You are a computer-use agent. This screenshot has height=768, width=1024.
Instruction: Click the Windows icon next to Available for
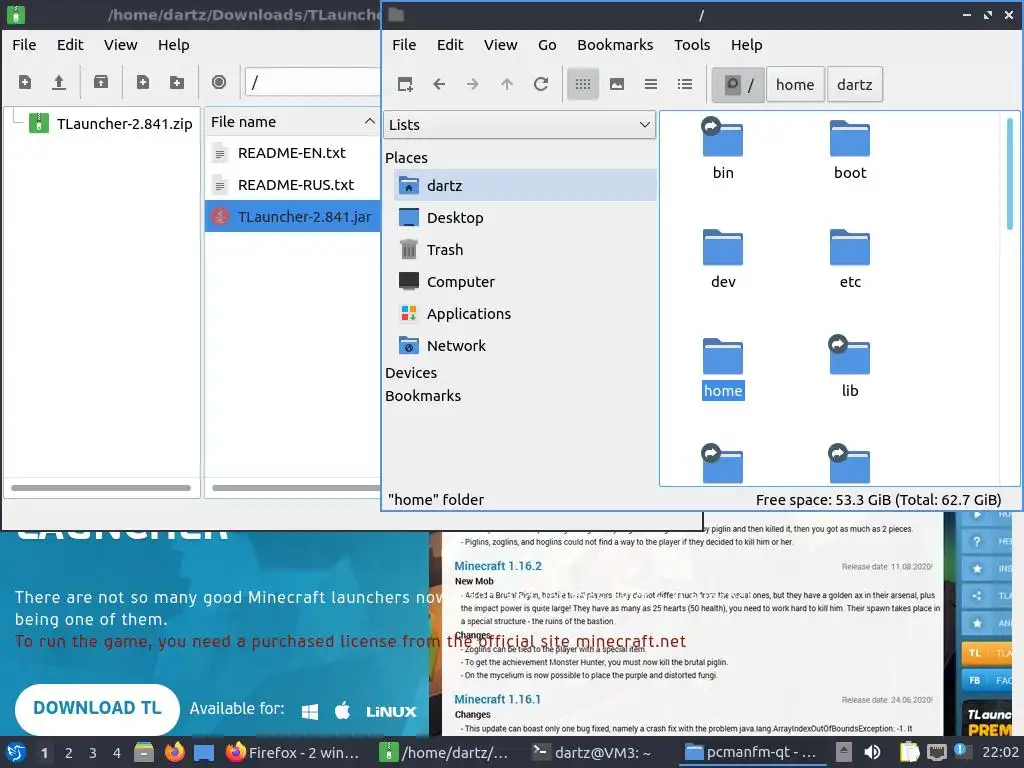pyautogui.click(x=310, y=711)
